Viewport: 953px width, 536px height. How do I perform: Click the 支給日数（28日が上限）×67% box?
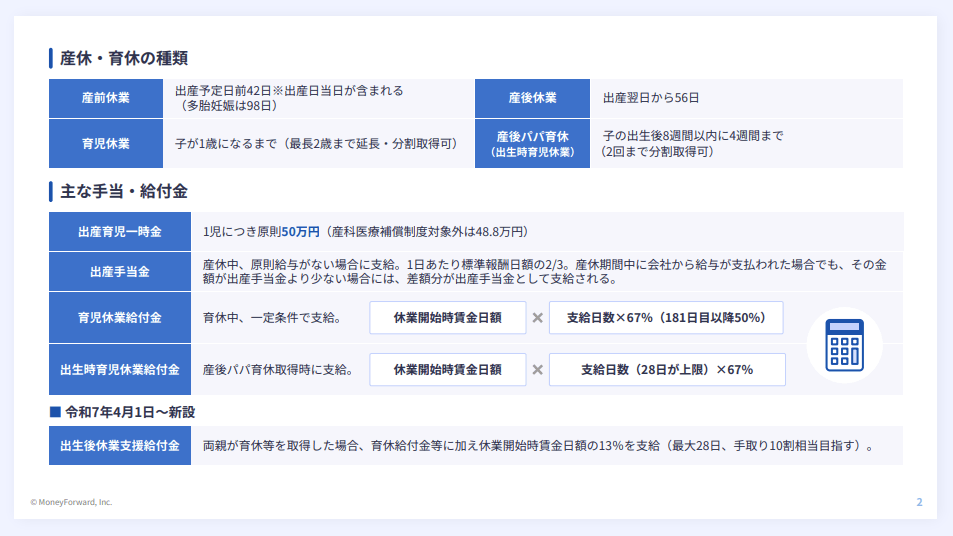coord(666,369)
